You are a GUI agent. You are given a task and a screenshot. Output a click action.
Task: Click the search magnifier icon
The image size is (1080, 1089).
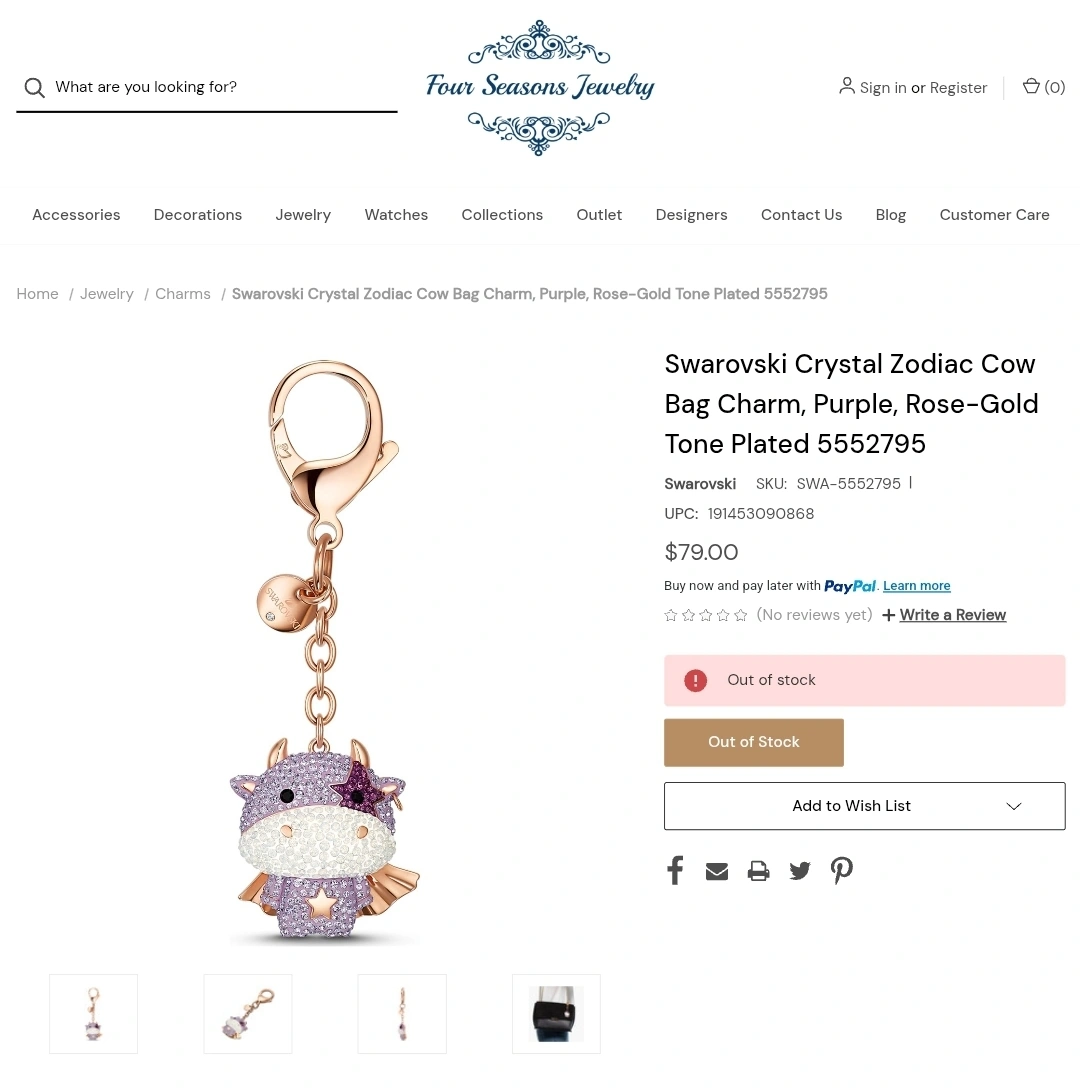tap(34, 88)
